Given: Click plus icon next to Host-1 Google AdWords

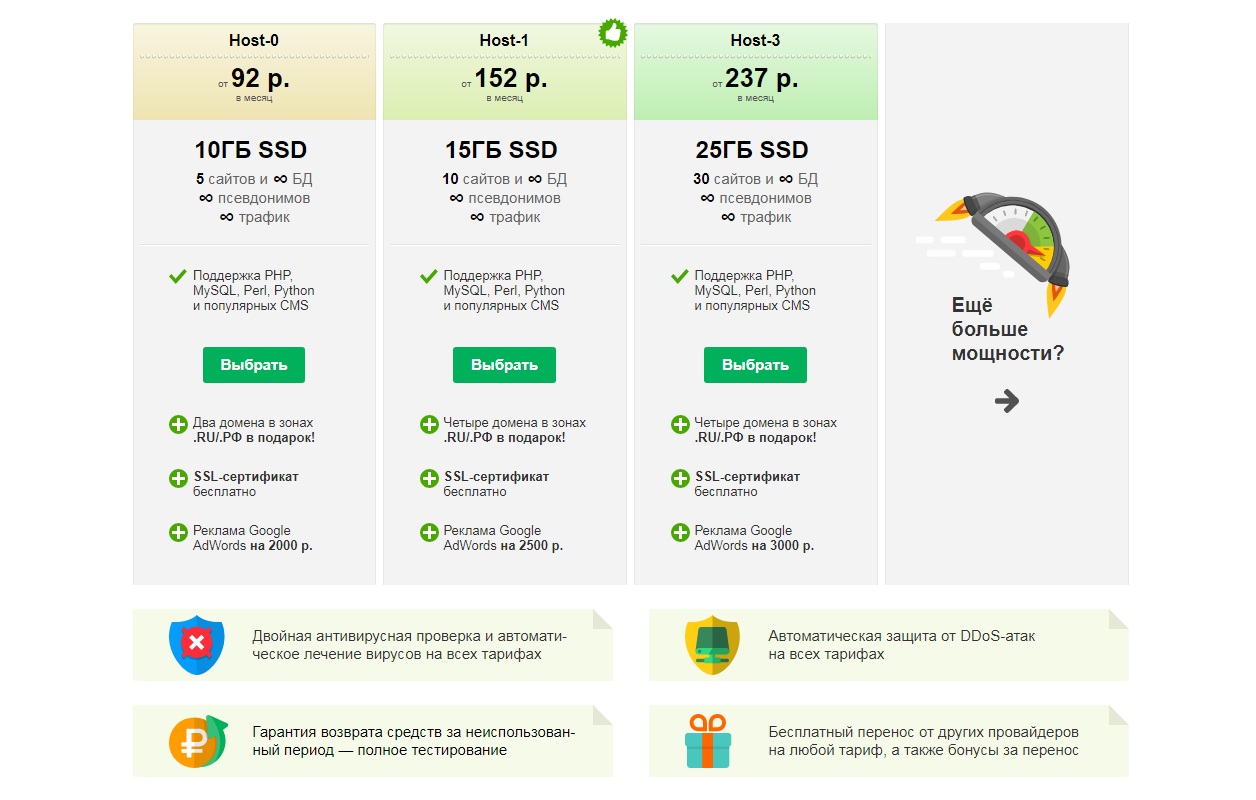Looking at the screenshot, I should coord(429,533).
